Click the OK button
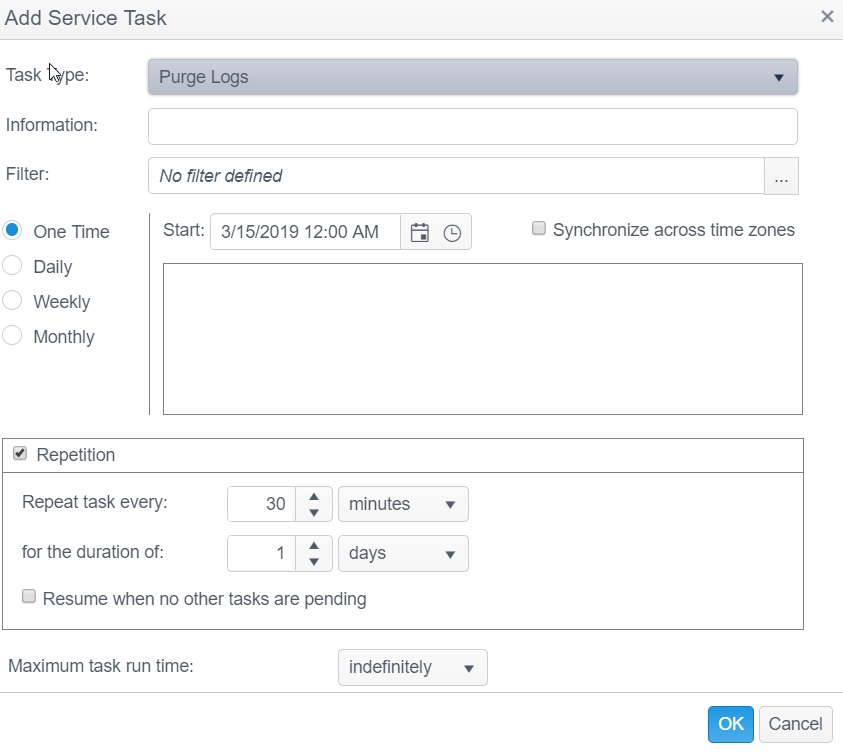The image size is (843, 755). pyautogui.click(x=730, y=724)
